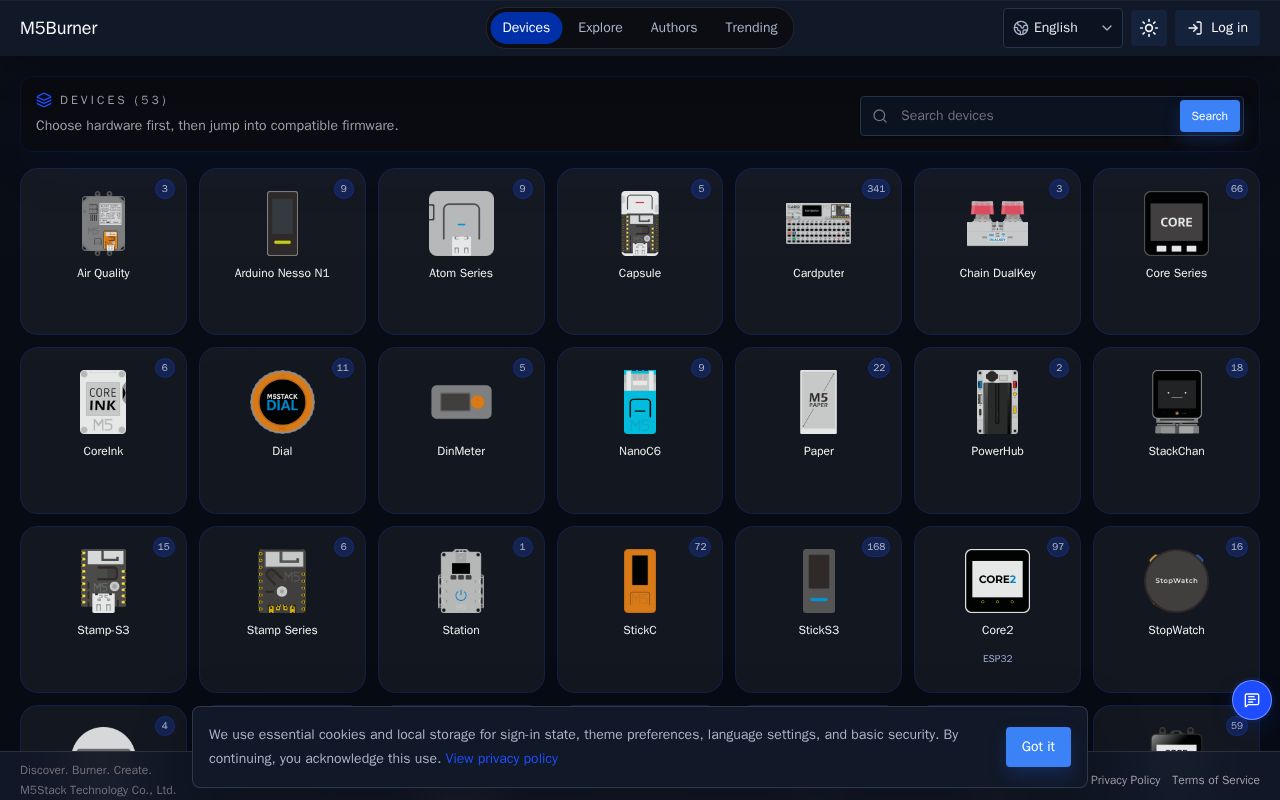Pick the CoreInk device icon

(x=103, y=402)
